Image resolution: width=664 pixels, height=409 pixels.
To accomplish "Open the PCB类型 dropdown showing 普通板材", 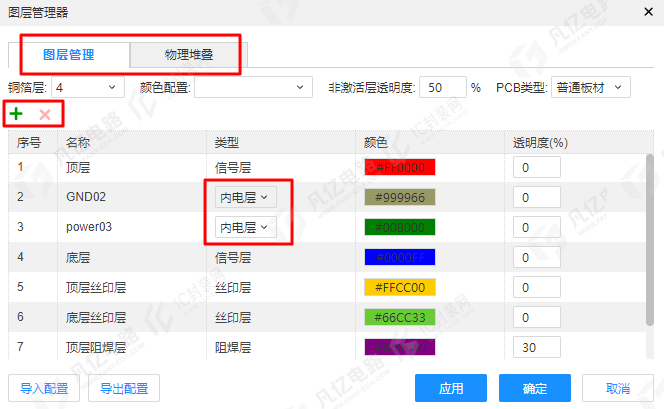I will coord(590,87).
